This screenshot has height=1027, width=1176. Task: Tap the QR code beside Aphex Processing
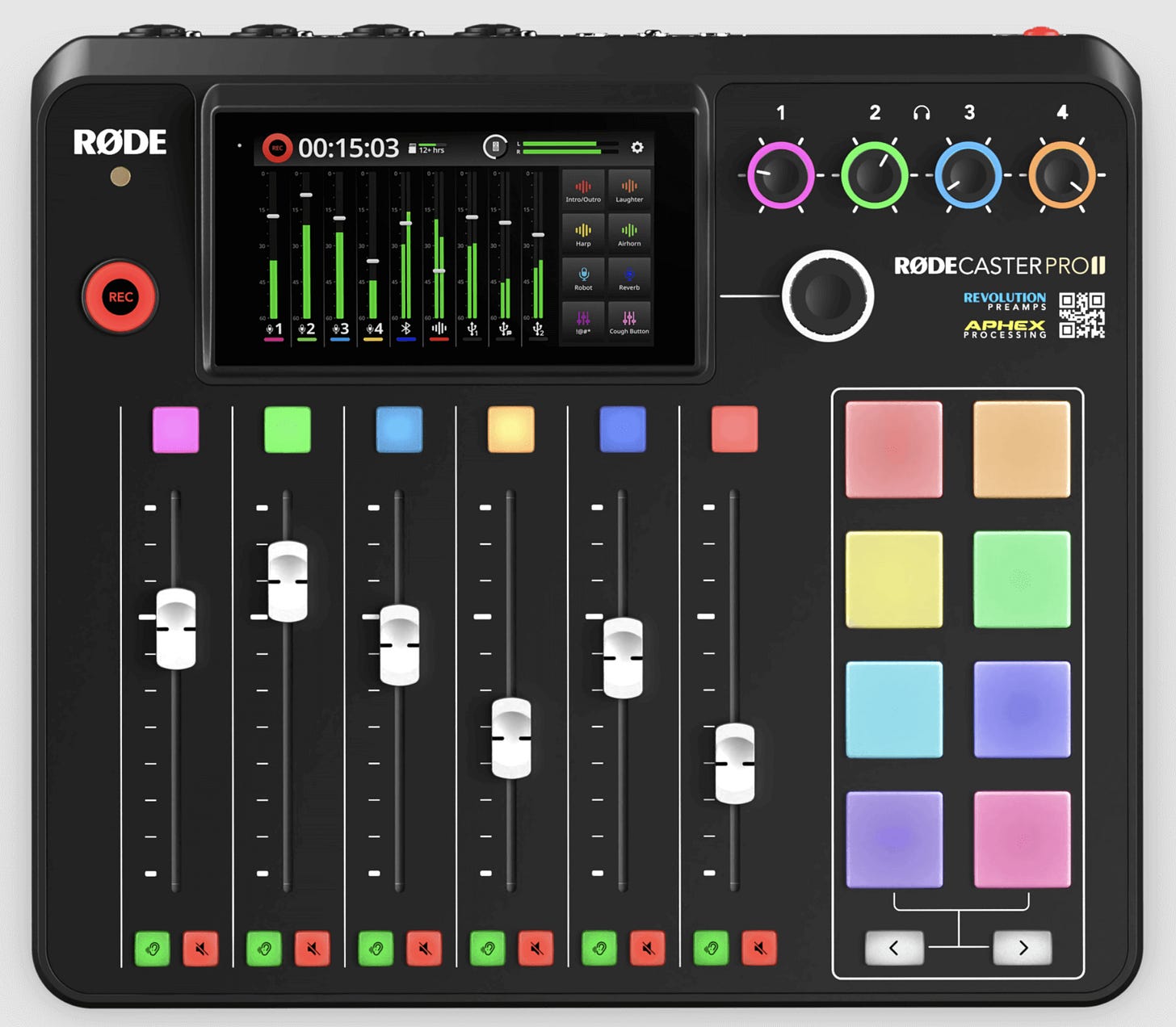[x=1081, y=315]
